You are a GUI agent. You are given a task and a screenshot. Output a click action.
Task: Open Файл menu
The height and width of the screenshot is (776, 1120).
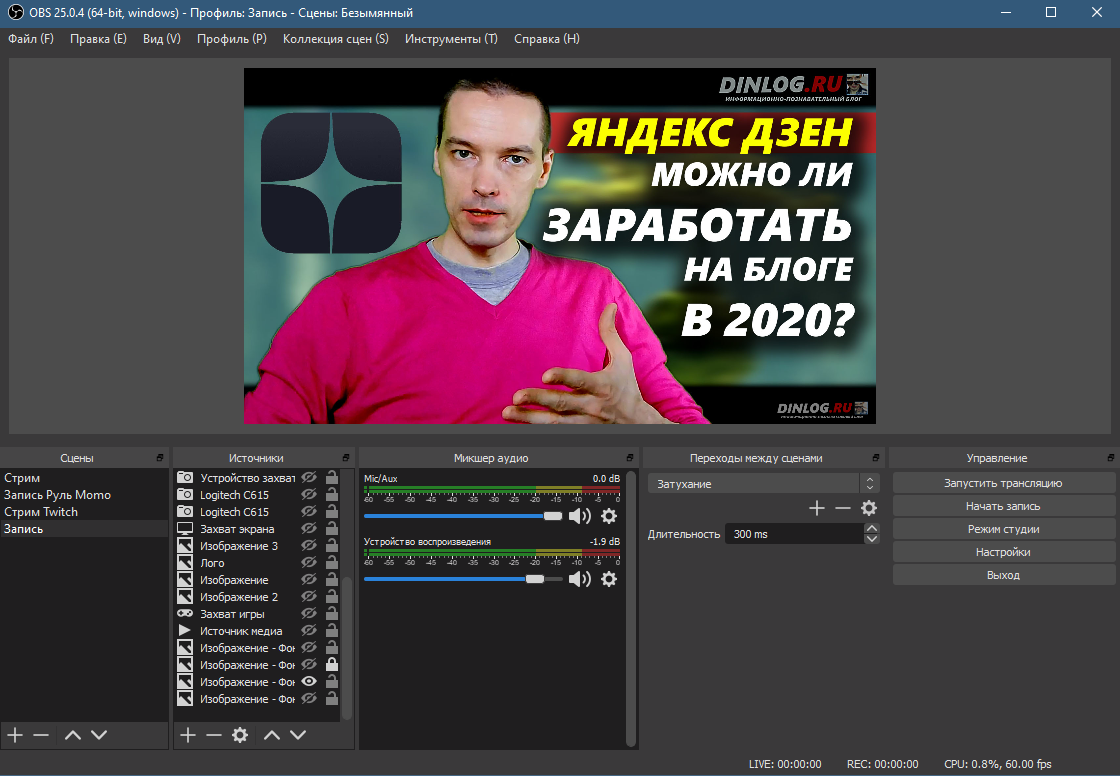point(31,39)
